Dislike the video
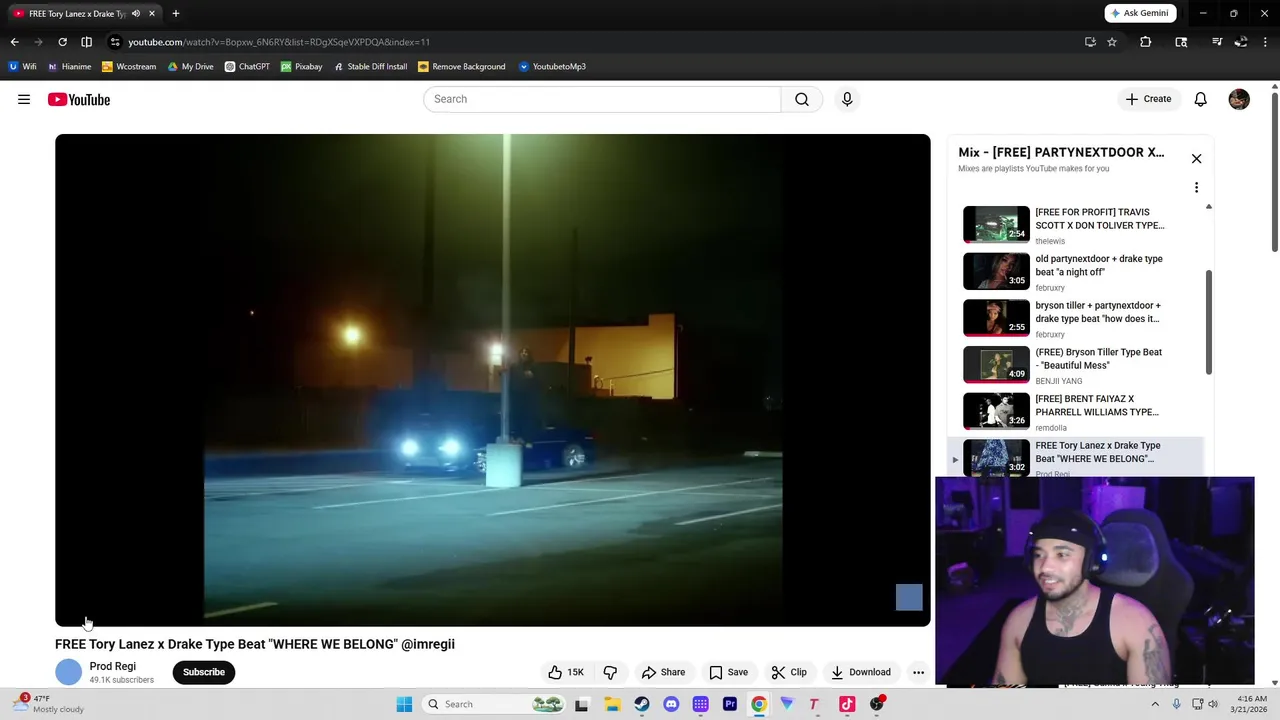 (x=610, y=672)
